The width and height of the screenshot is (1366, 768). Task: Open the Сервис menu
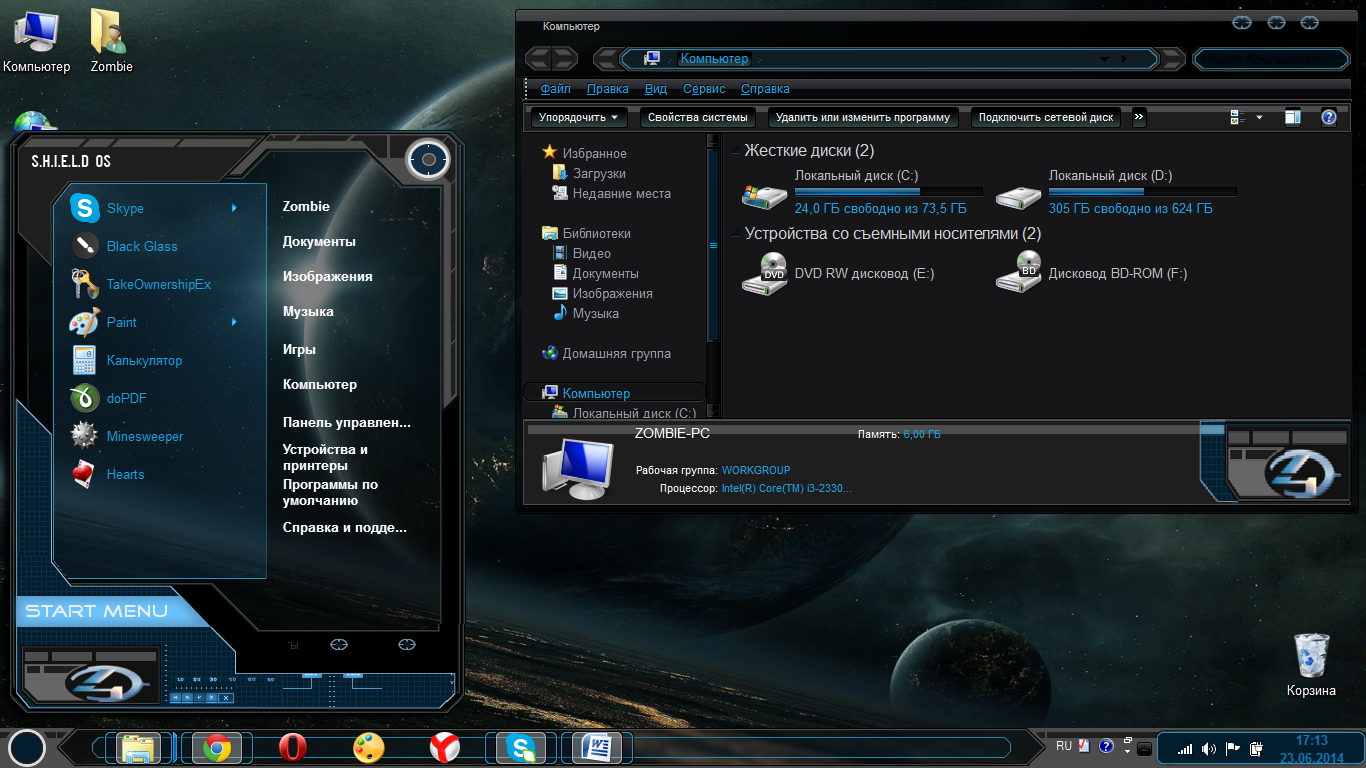[704, 89]
